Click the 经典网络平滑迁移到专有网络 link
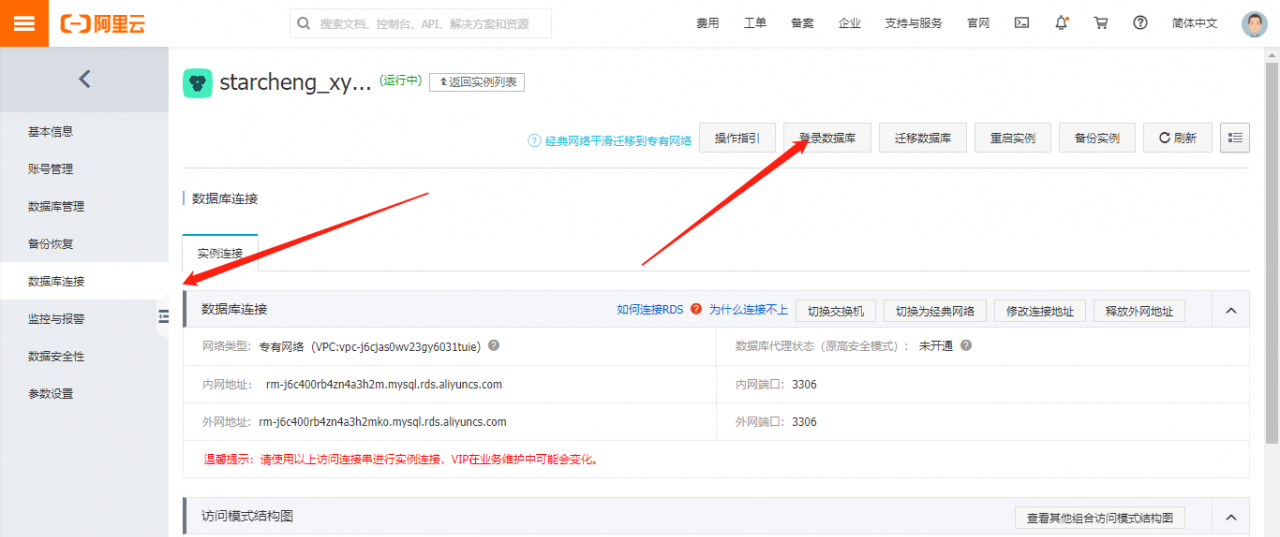 point(617,141)
